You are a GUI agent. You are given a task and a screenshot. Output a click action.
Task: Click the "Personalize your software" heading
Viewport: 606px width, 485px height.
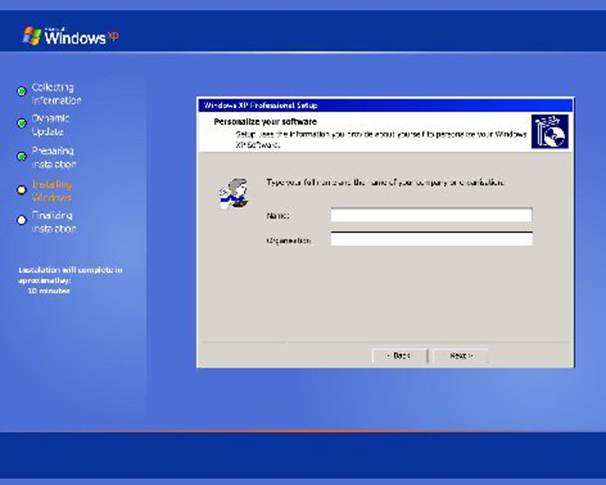click(265, 122)
